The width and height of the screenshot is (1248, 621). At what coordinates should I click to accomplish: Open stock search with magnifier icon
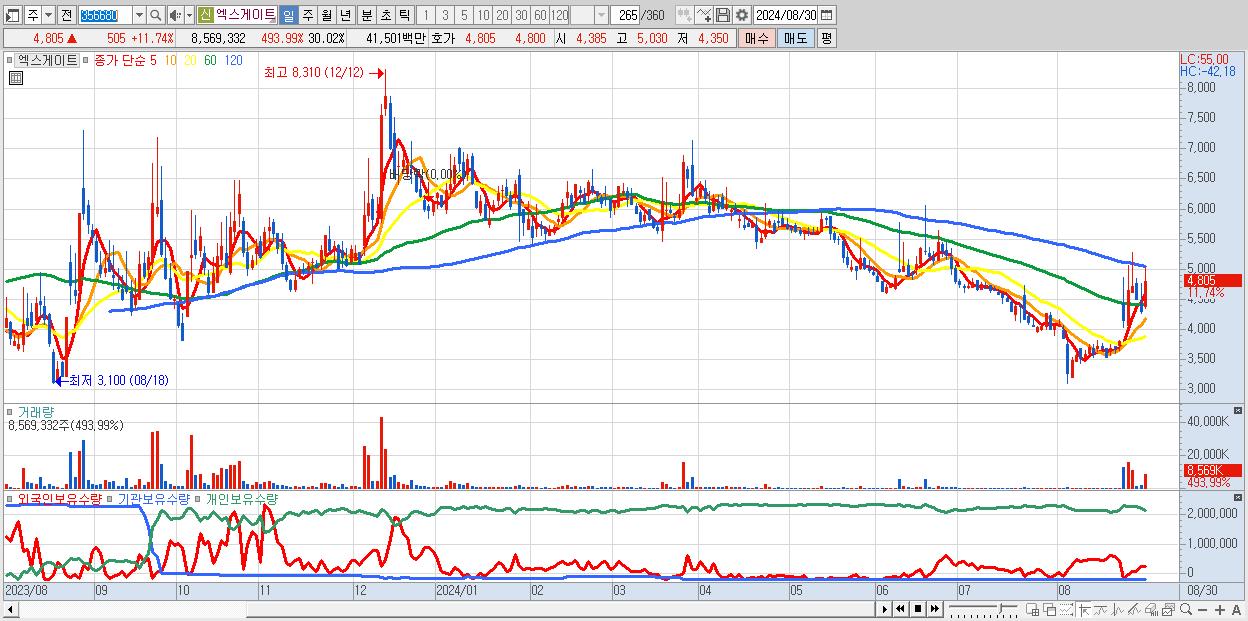click(155, 15)
